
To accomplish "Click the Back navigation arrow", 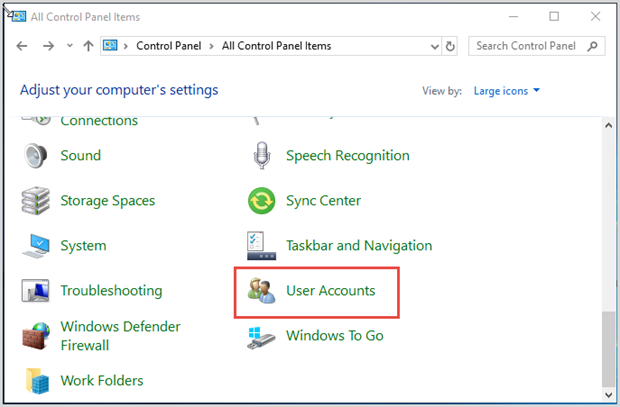I will (23, 46).
